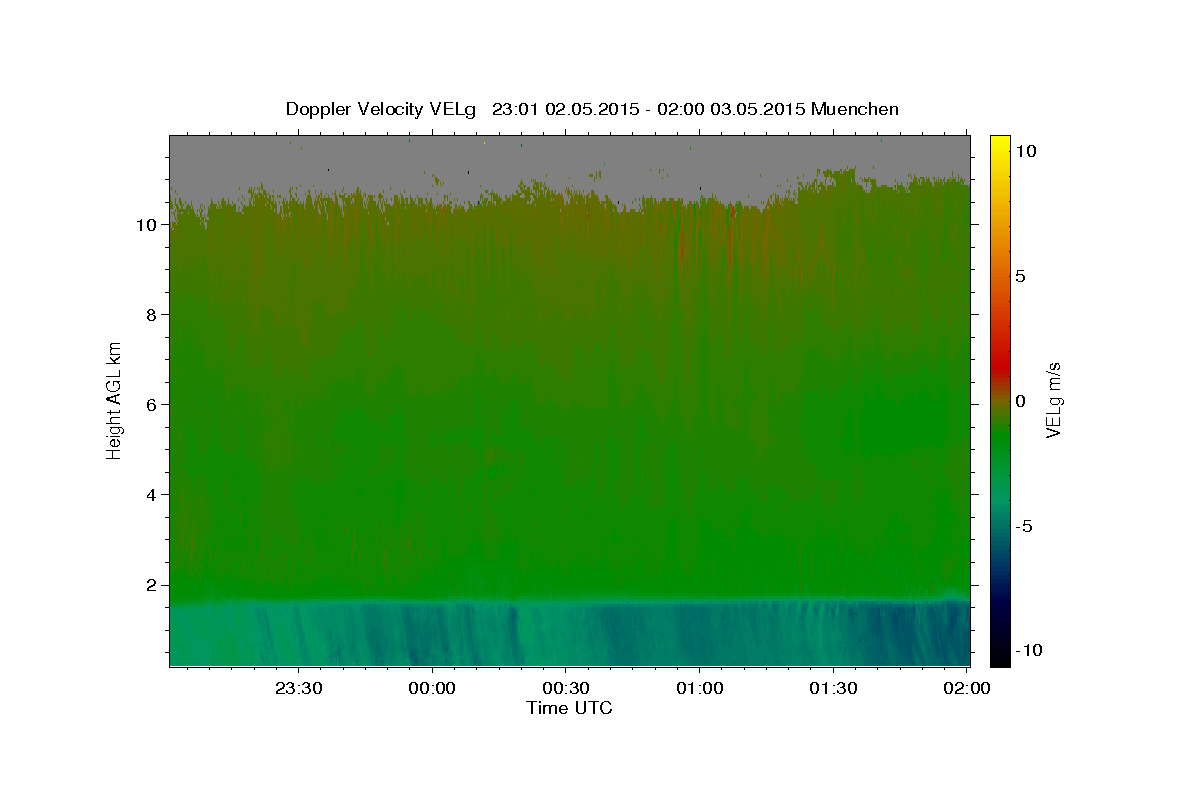Select the '00:30' time axis label
The height and width of the screenshot is (800, 1200).
click(566, 688)
